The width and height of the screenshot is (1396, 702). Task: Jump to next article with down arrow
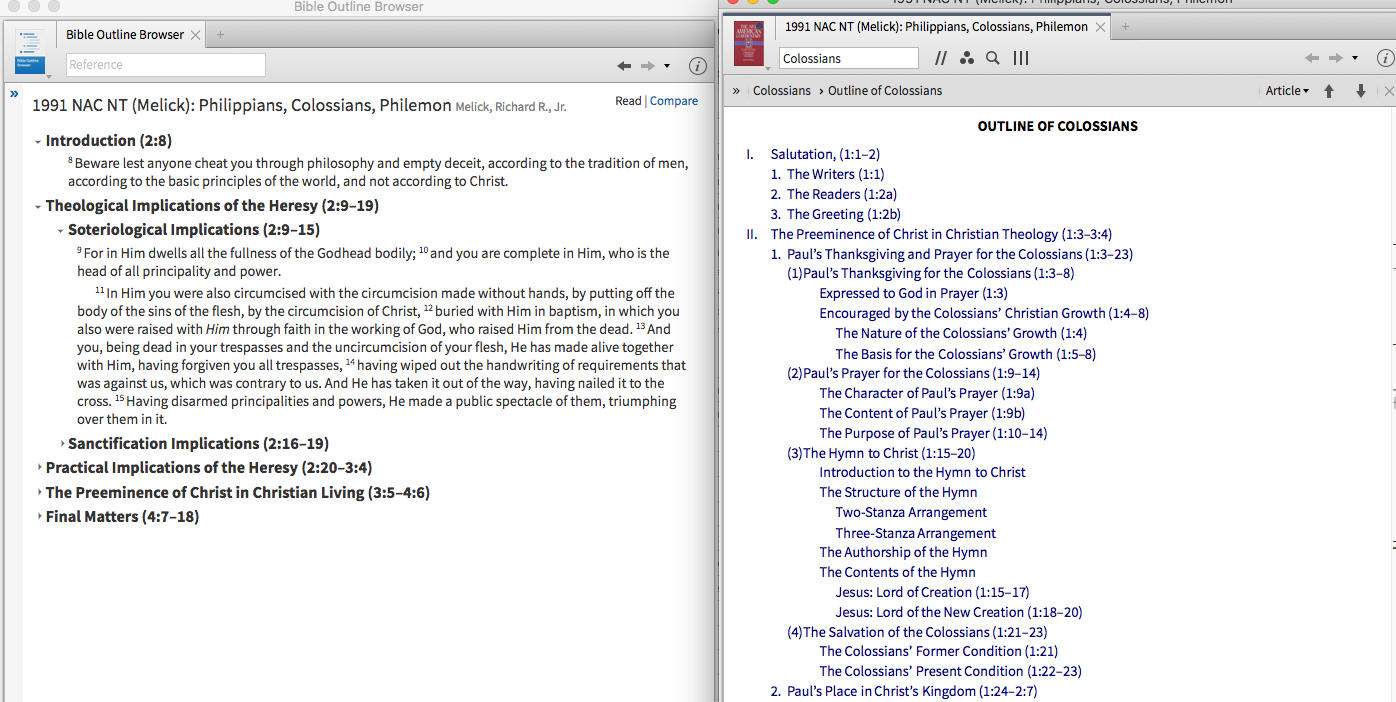(1361, 91)
